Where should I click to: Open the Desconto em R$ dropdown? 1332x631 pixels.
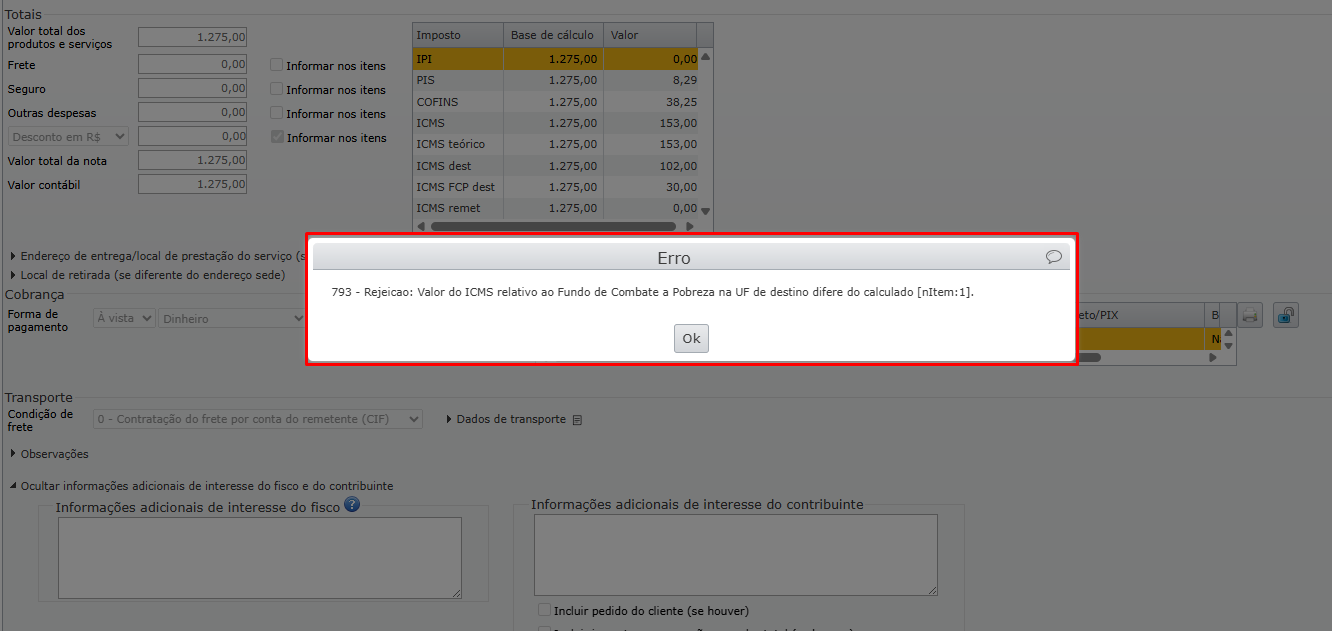click(68, 136)
